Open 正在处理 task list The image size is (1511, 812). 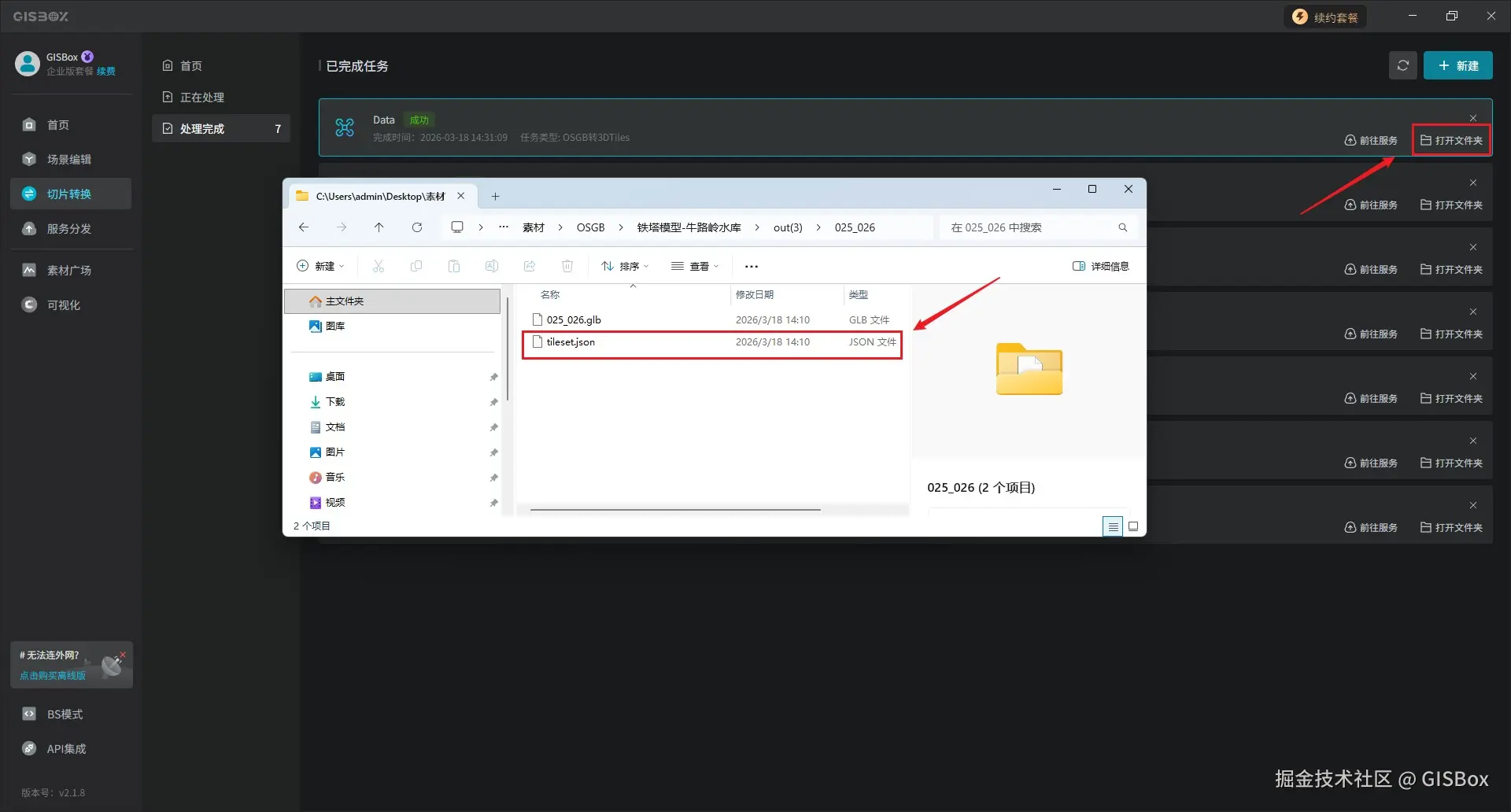pyautogui.click(x=221, y=98)
